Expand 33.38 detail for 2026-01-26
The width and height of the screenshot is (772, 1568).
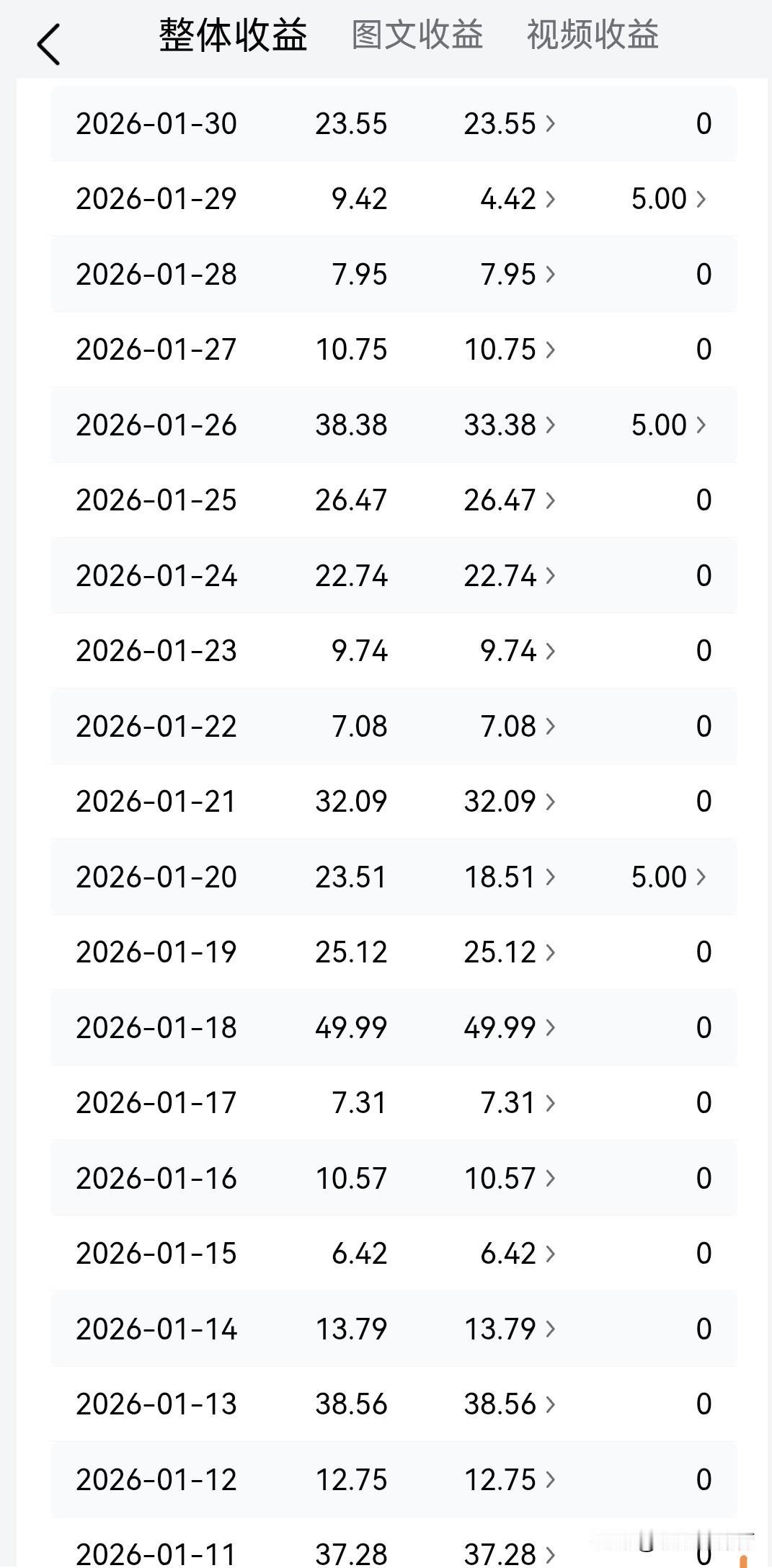(x=510, y=425)
